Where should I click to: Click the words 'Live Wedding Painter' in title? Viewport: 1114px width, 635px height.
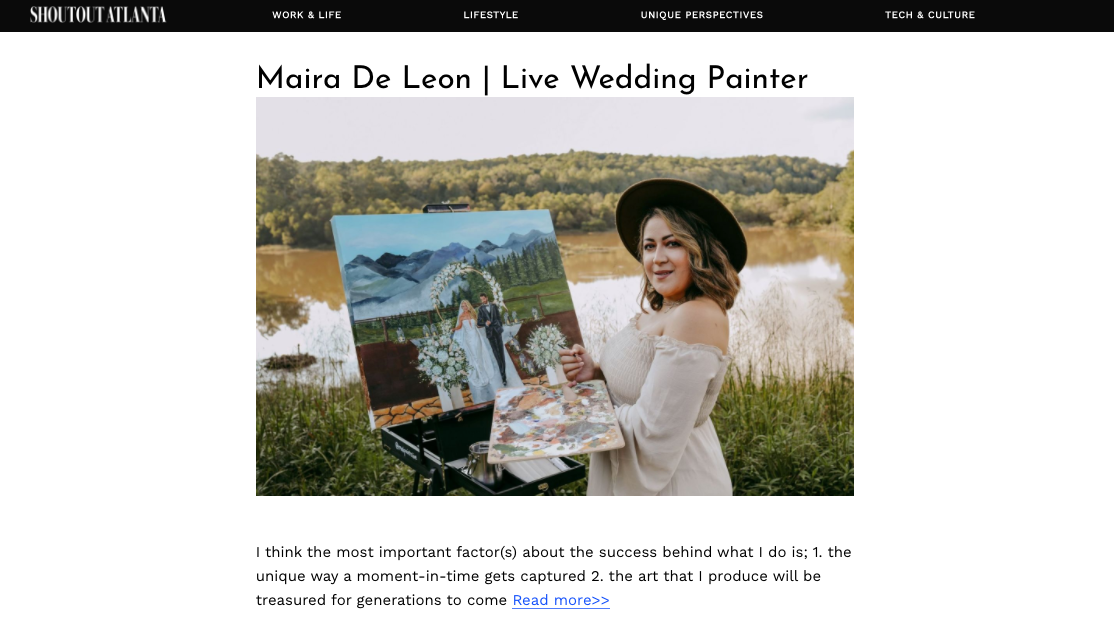coord(654,78)
